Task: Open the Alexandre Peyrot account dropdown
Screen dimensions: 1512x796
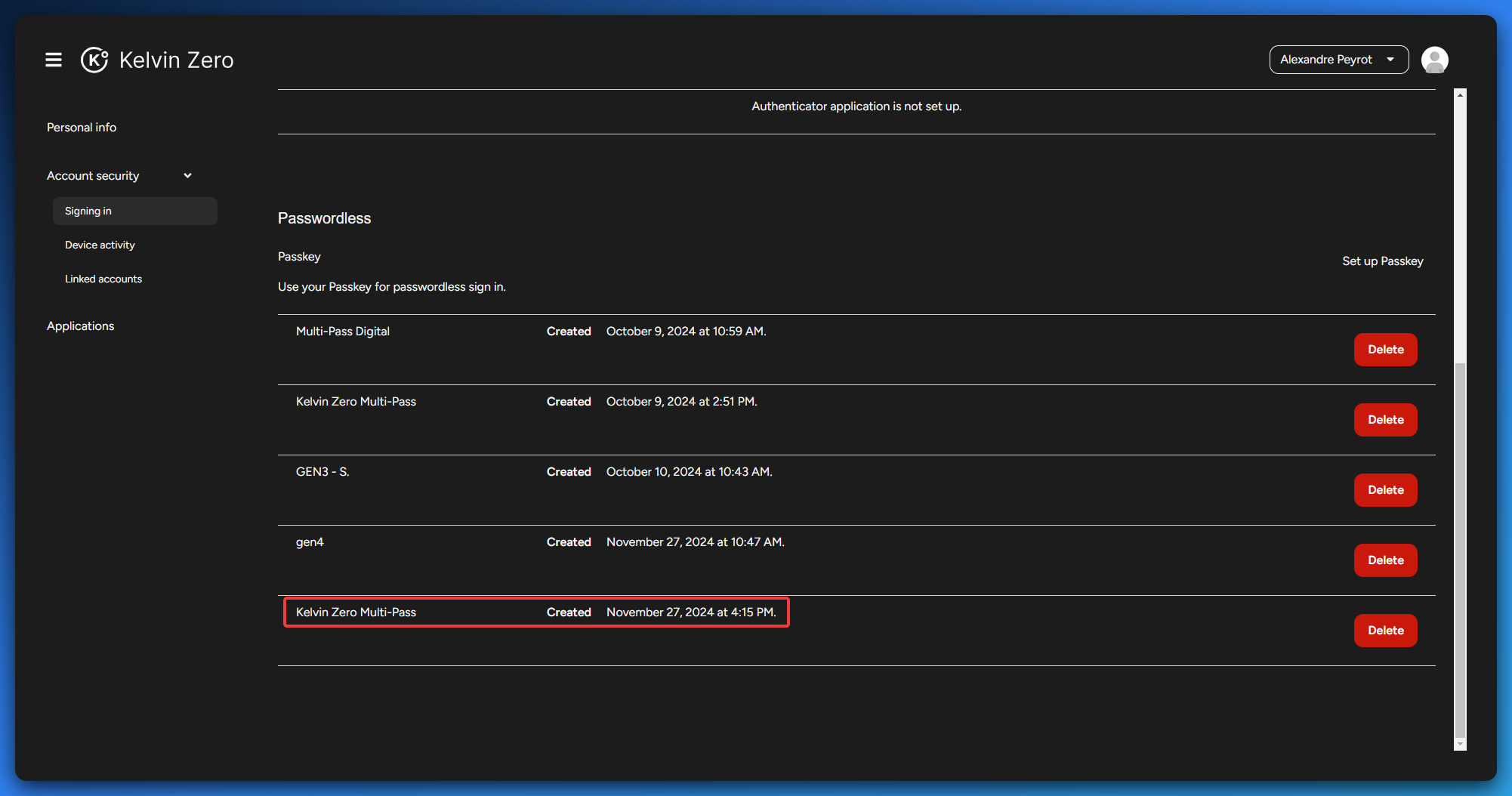Action: tap(1338, 60)
